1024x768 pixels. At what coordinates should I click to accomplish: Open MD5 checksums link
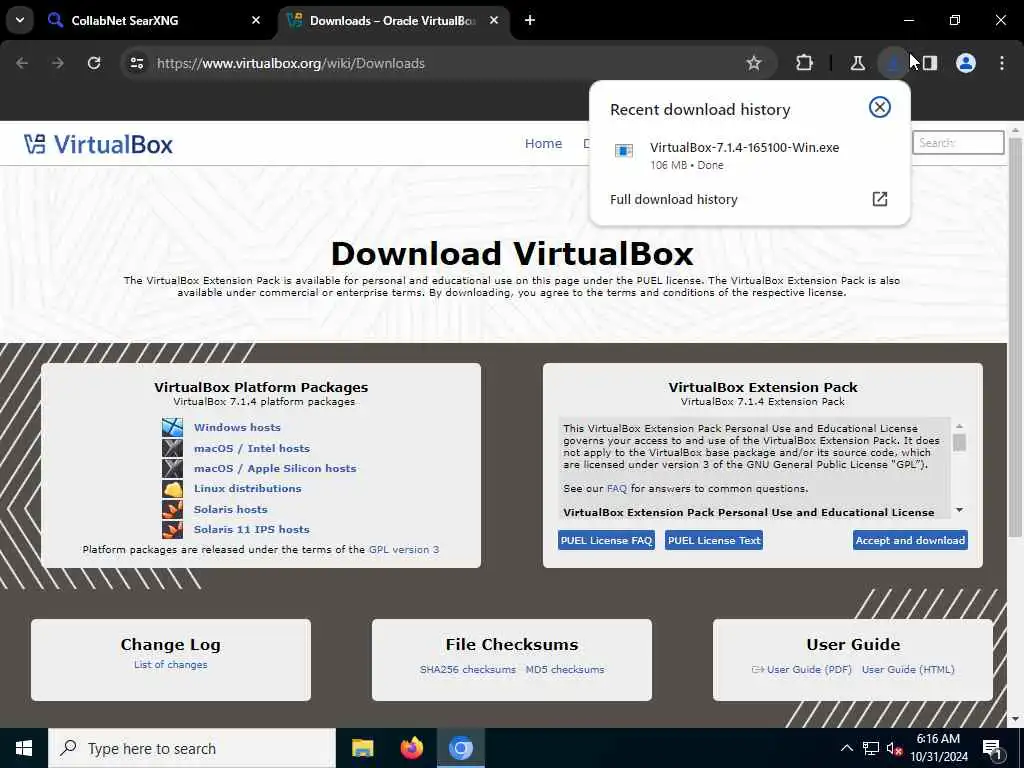tap(565, 669)
